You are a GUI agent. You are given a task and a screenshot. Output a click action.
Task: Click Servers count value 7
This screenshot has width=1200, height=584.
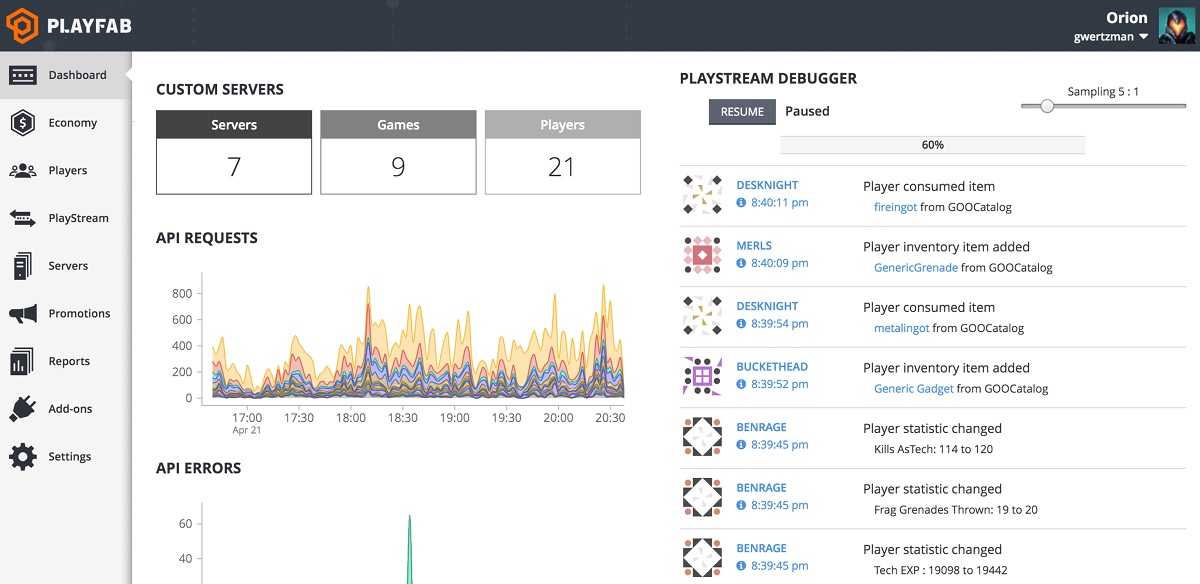tap(234, 167)
